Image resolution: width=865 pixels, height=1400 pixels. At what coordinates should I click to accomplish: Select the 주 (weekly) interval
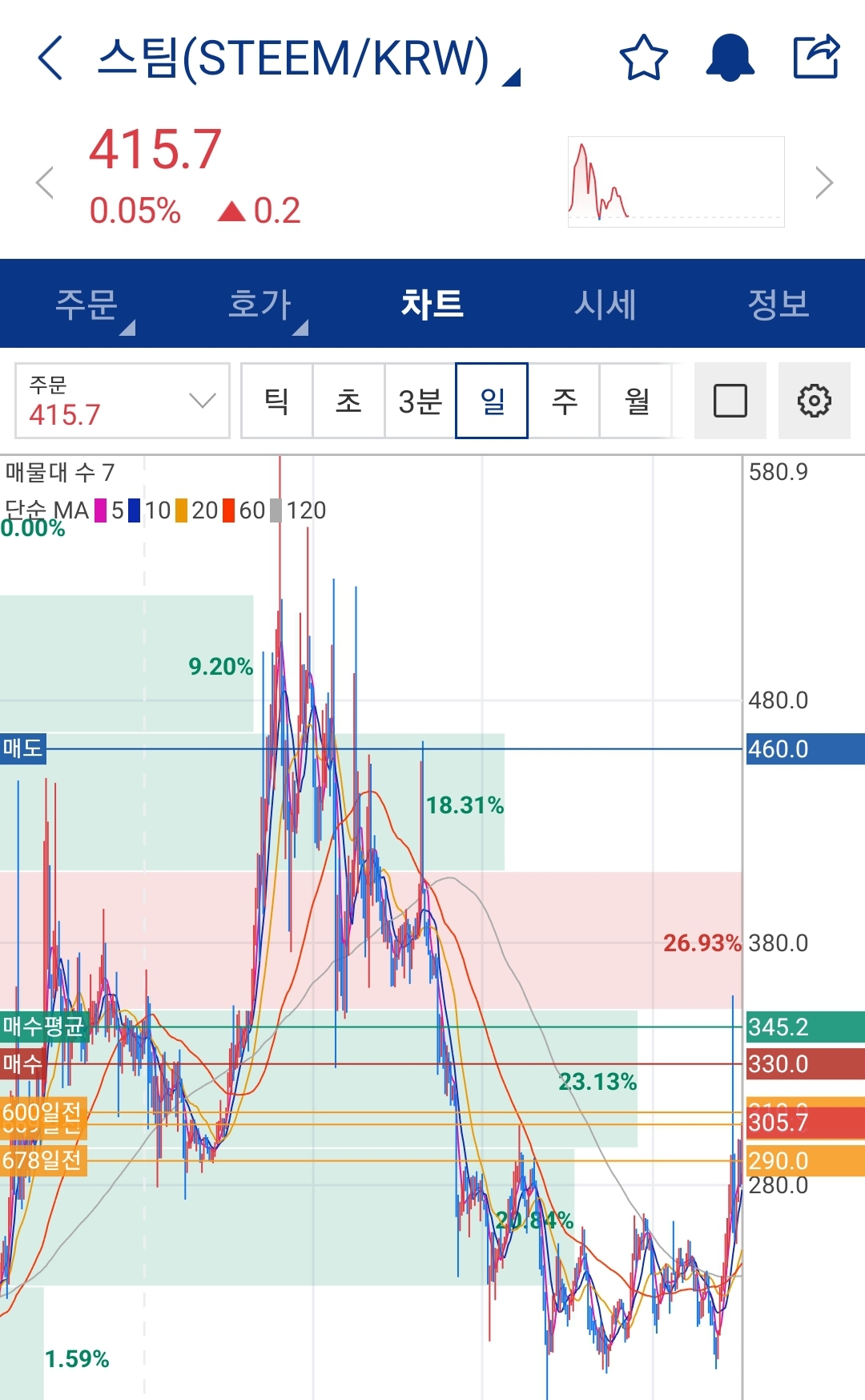click(x=564, y=401)
